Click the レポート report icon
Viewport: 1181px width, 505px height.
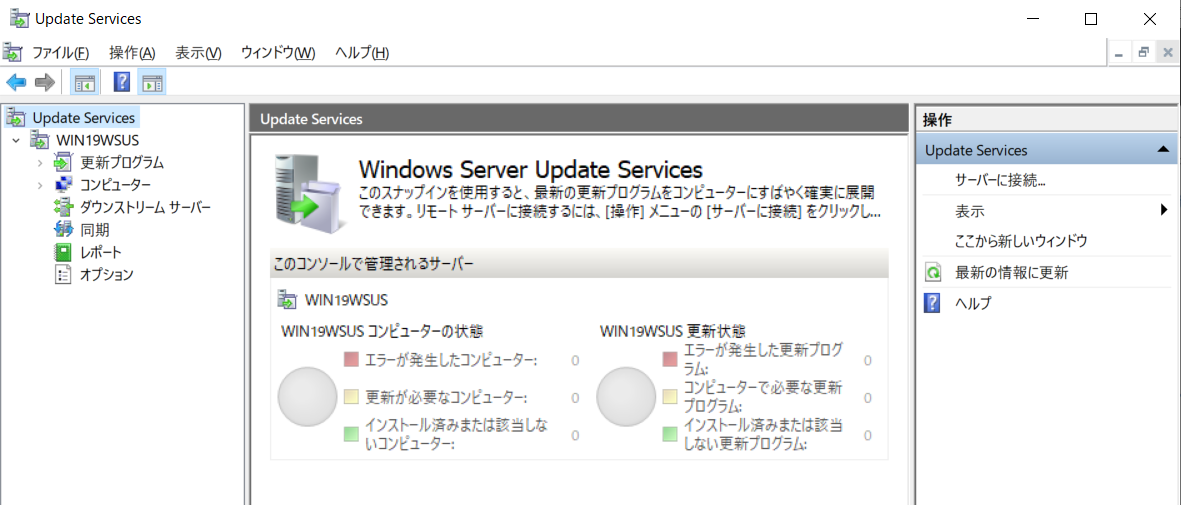(63, 252)
